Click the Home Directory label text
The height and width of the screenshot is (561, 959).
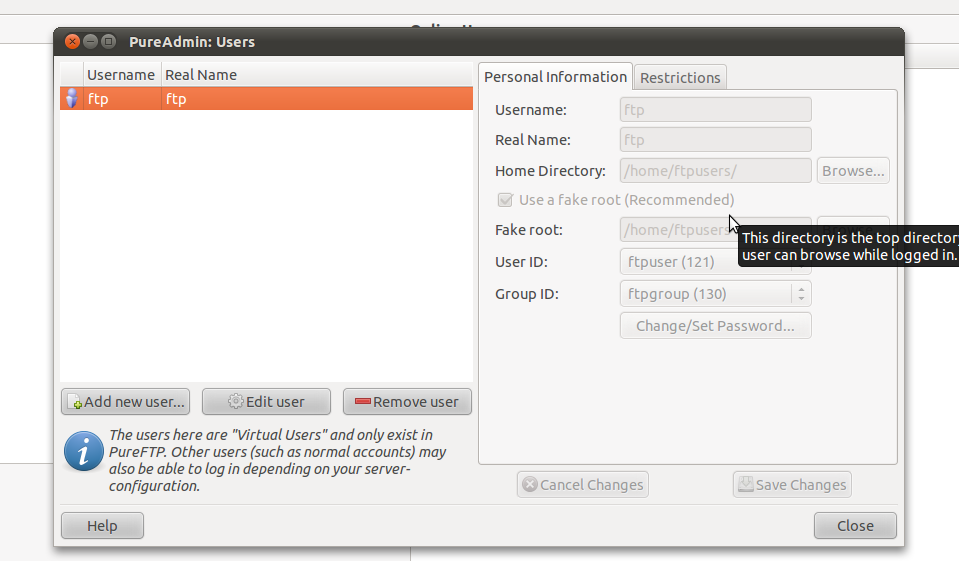point(550,171)
